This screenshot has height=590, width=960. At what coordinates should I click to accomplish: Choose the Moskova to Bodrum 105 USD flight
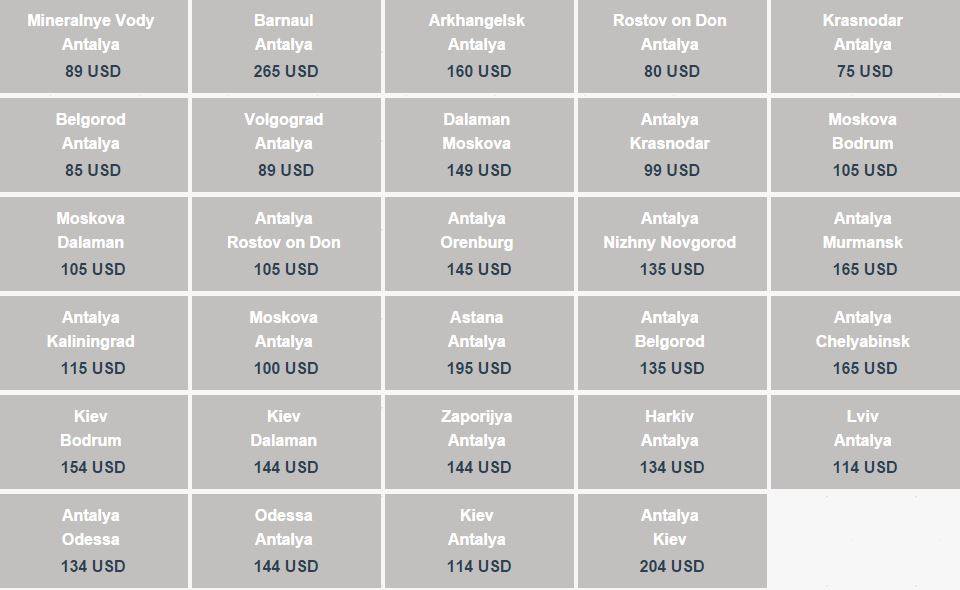[865, 145]
